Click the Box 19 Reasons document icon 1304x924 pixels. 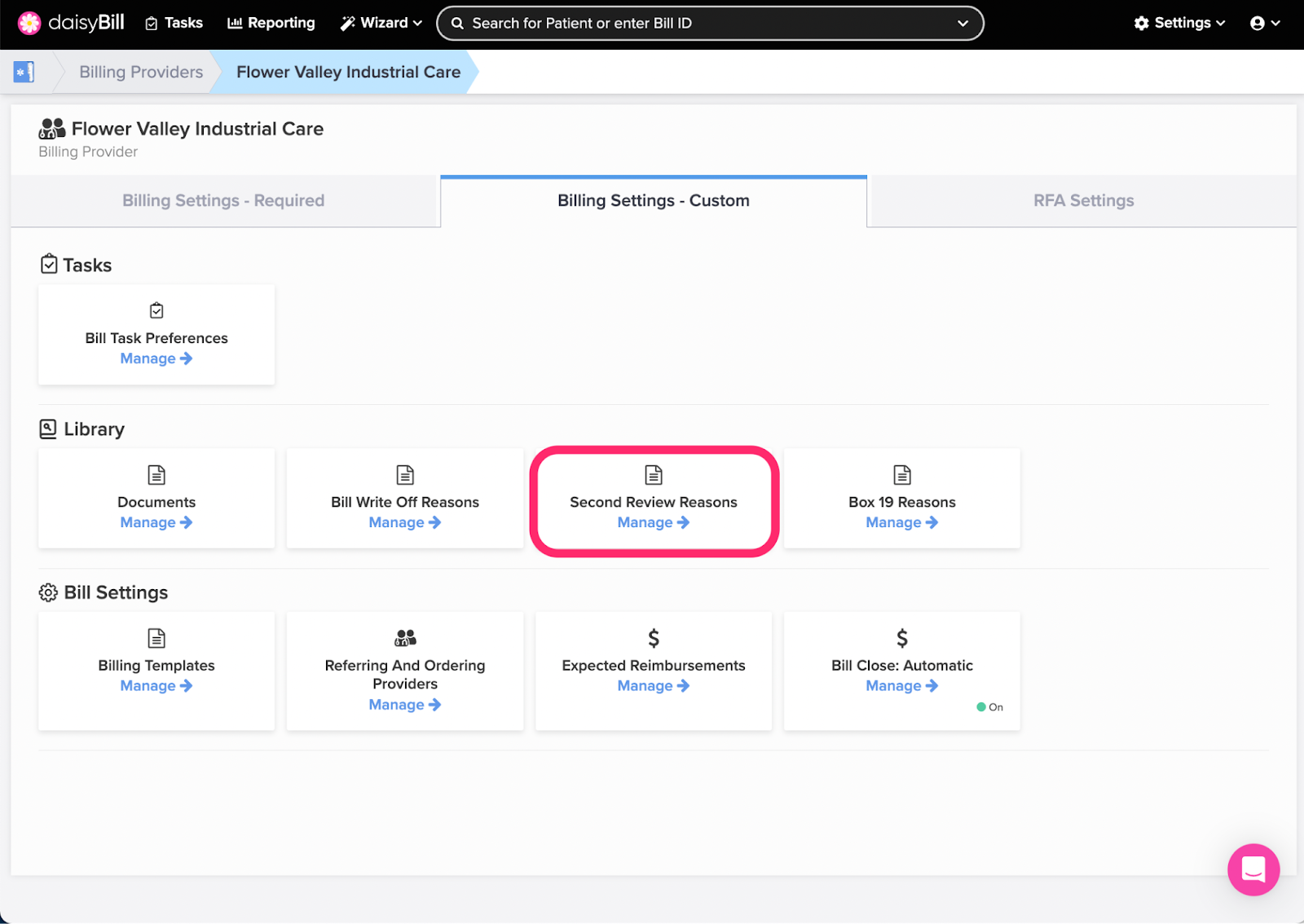point(902,474)
